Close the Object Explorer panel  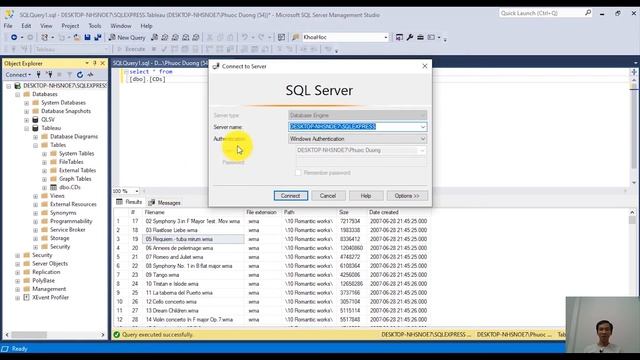[103, 63]
